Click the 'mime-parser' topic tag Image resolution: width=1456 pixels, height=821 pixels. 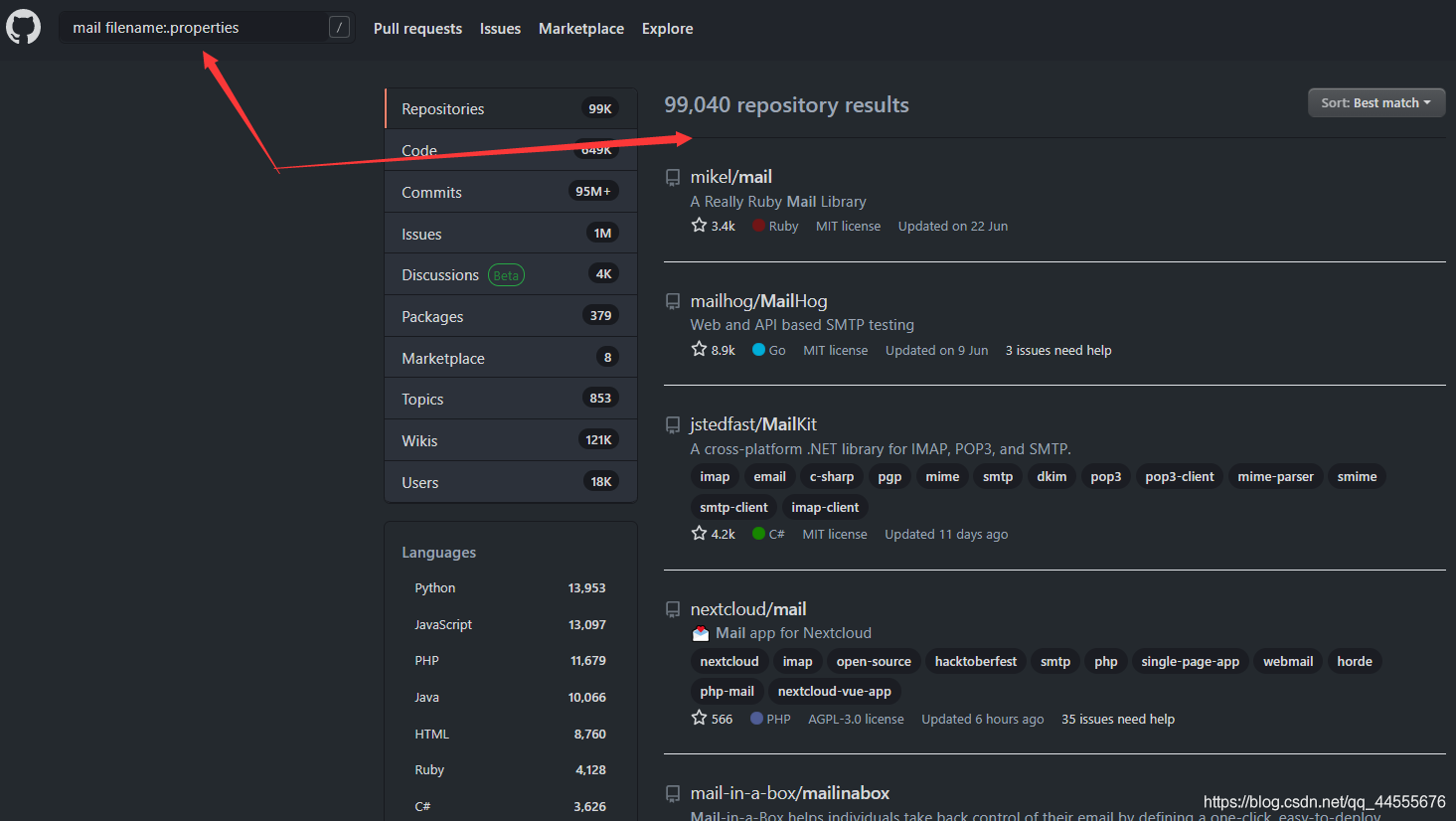tap(1275, 477)
